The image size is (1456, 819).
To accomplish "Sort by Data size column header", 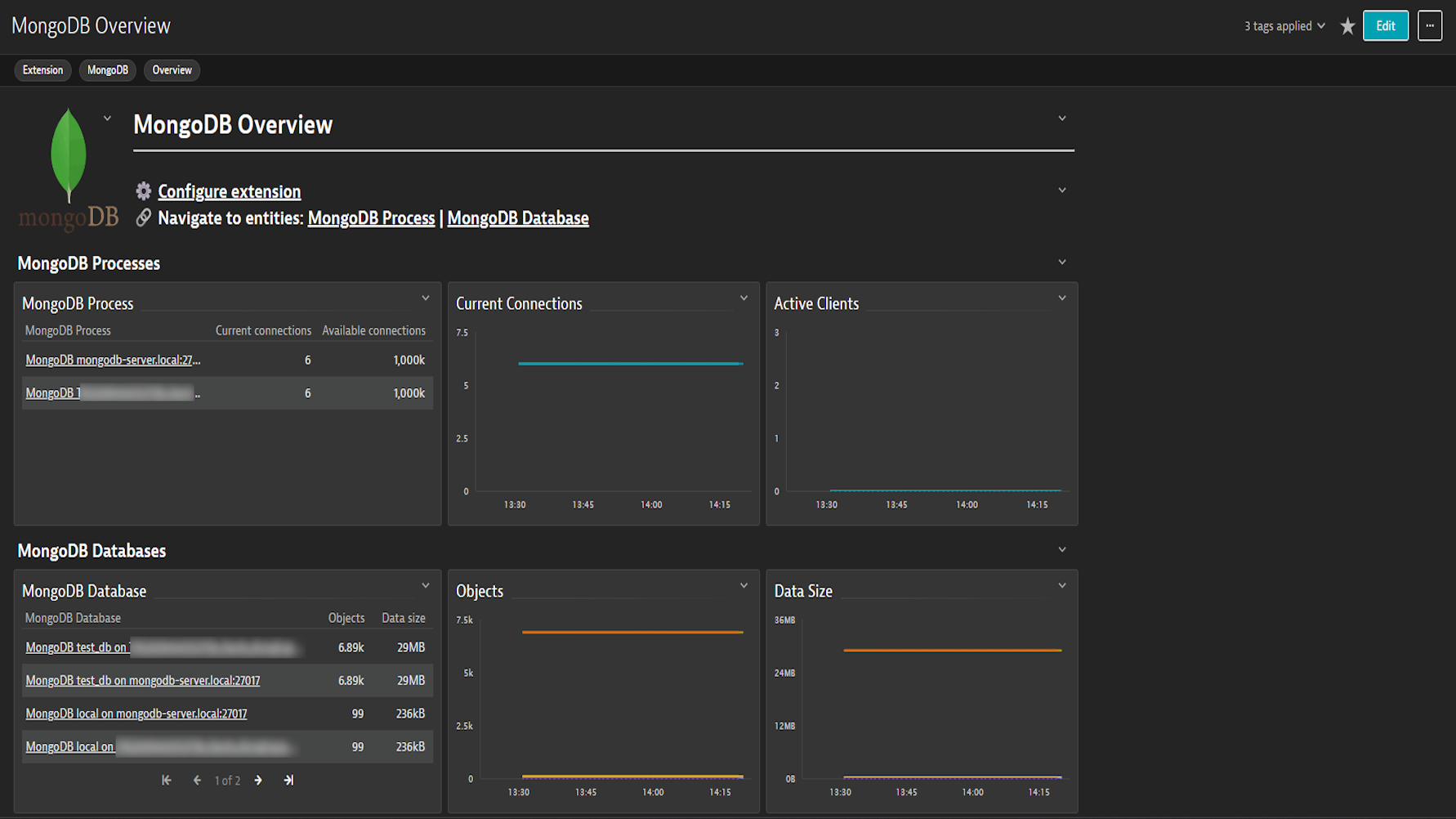I will click(404, 619).
